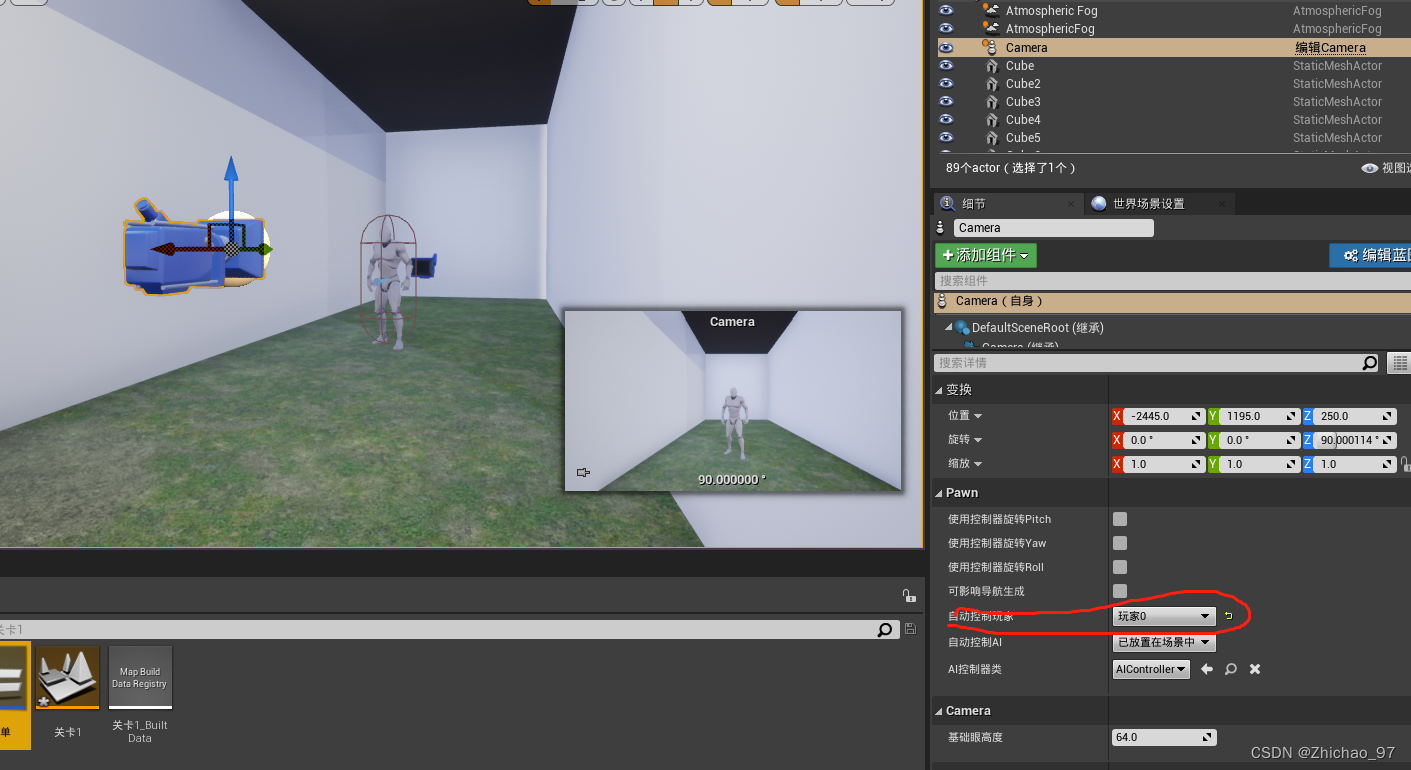Enable 可影响噪航生成 checkbox

1119,591
